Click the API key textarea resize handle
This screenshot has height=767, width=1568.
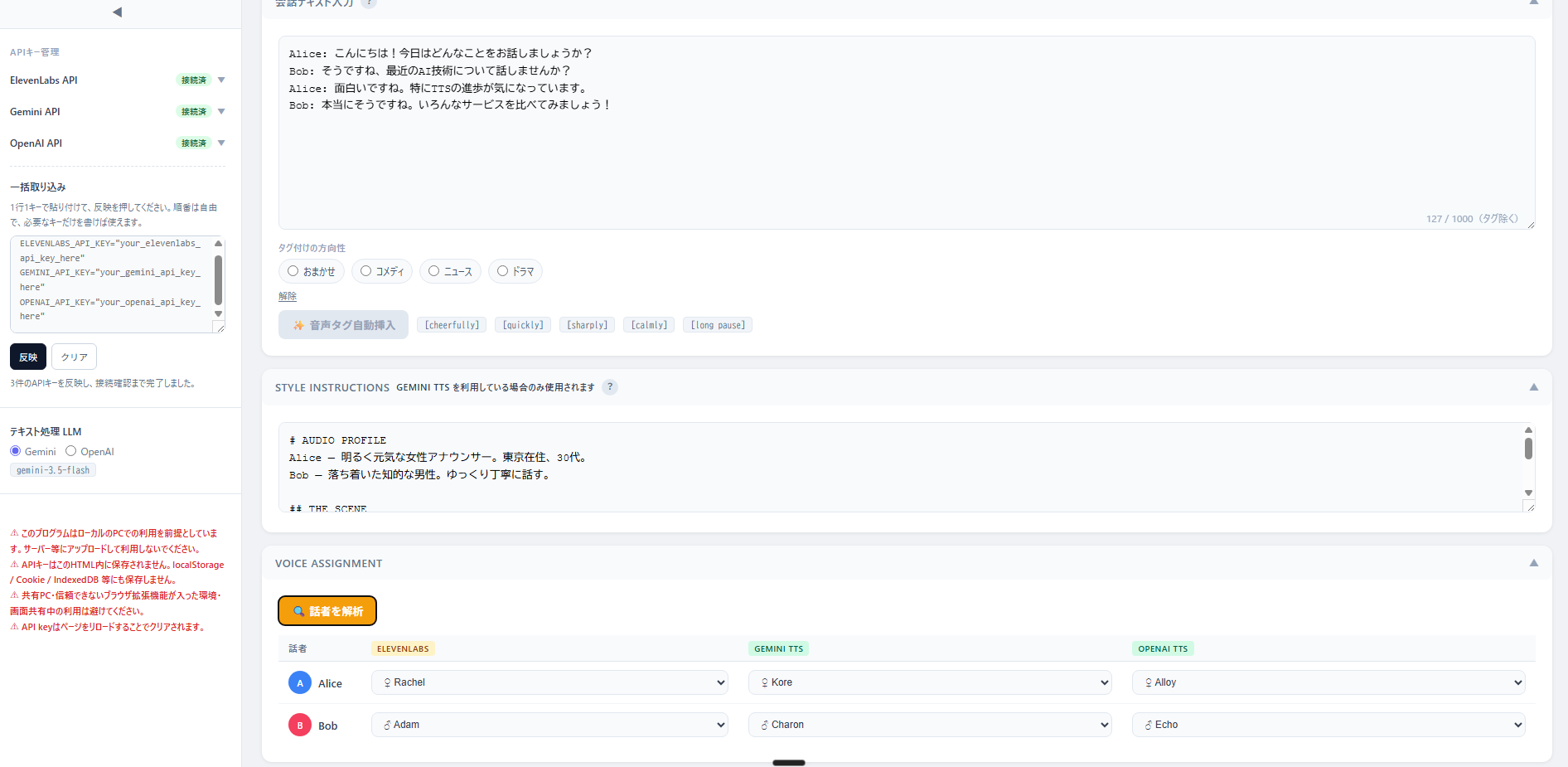[220, 328]
